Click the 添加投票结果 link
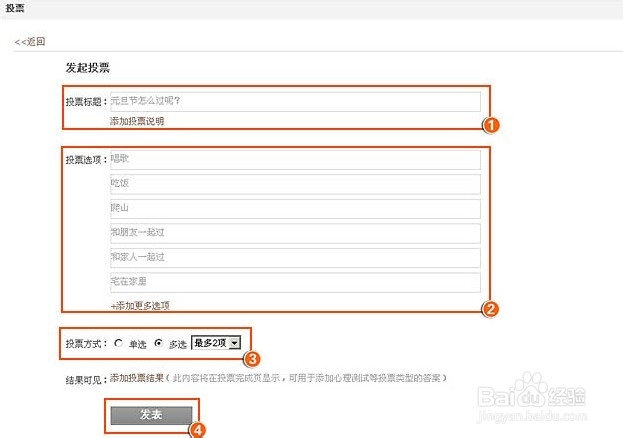This screenshot has height=438, width=623. [137, 378]
